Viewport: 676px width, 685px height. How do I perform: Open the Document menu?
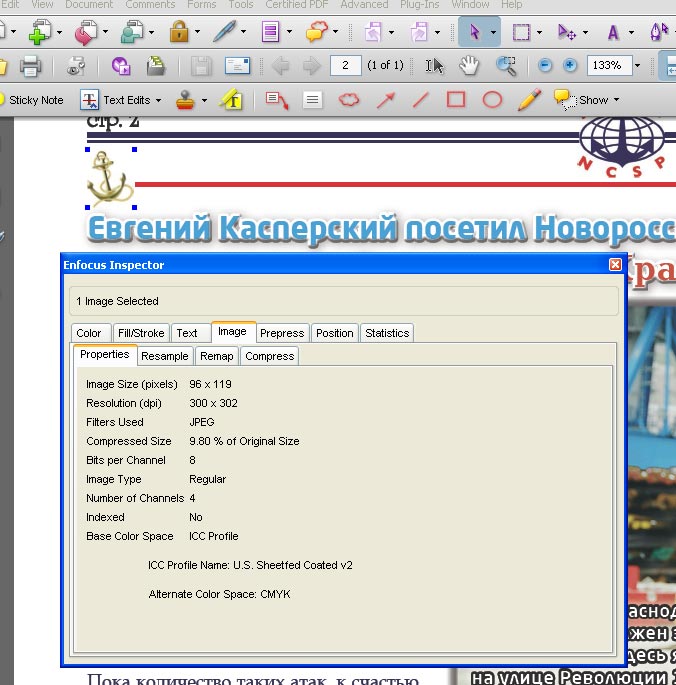click(x=89, y=4)
